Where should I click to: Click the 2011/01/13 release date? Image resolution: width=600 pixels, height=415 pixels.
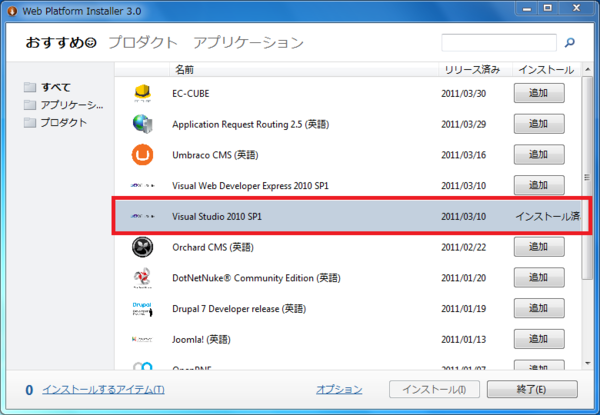click(x=463, y=339)
